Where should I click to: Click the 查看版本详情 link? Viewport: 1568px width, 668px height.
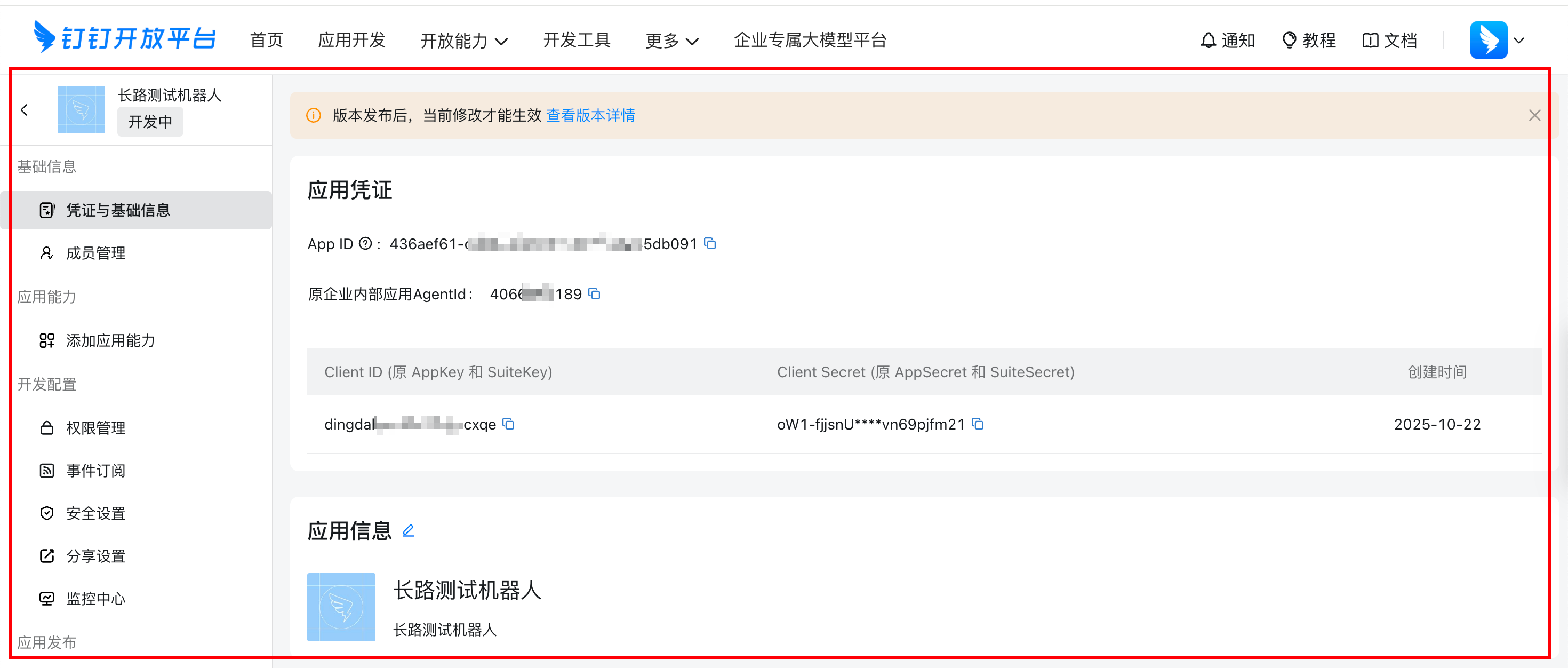[x=590, y=115]
